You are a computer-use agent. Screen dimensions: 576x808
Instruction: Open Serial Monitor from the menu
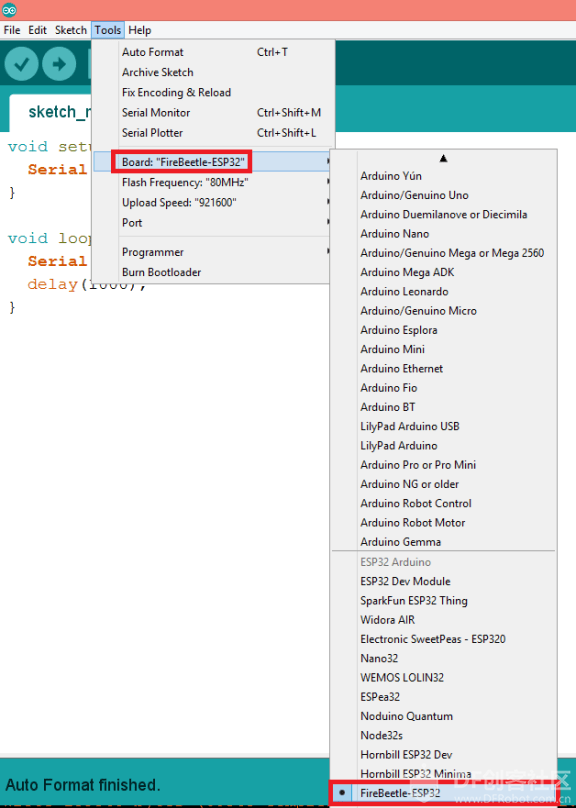(x=213, y=112)
